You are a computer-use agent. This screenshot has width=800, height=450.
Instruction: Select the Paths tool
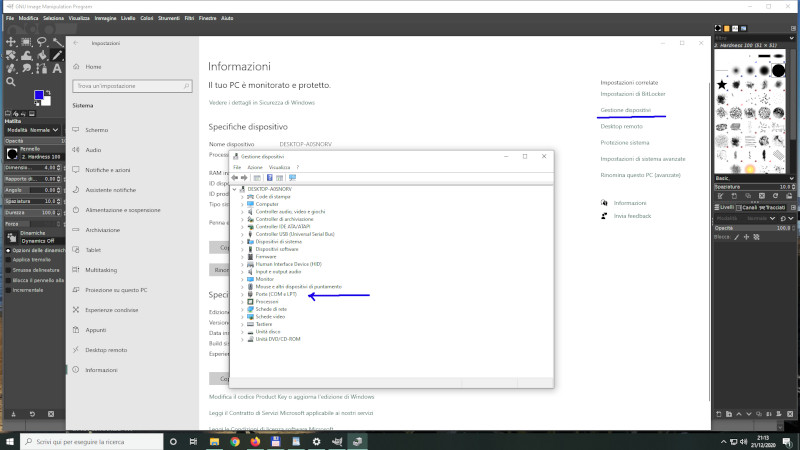coord(42,68)
